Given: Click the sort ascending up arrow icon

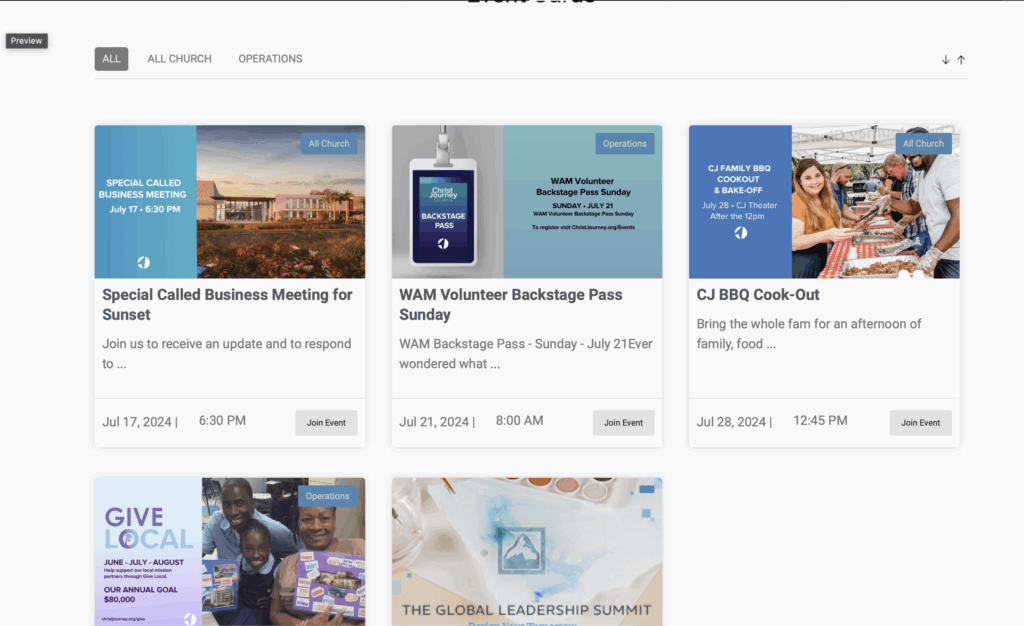Looking at the screenshot, I should point(961,60).
